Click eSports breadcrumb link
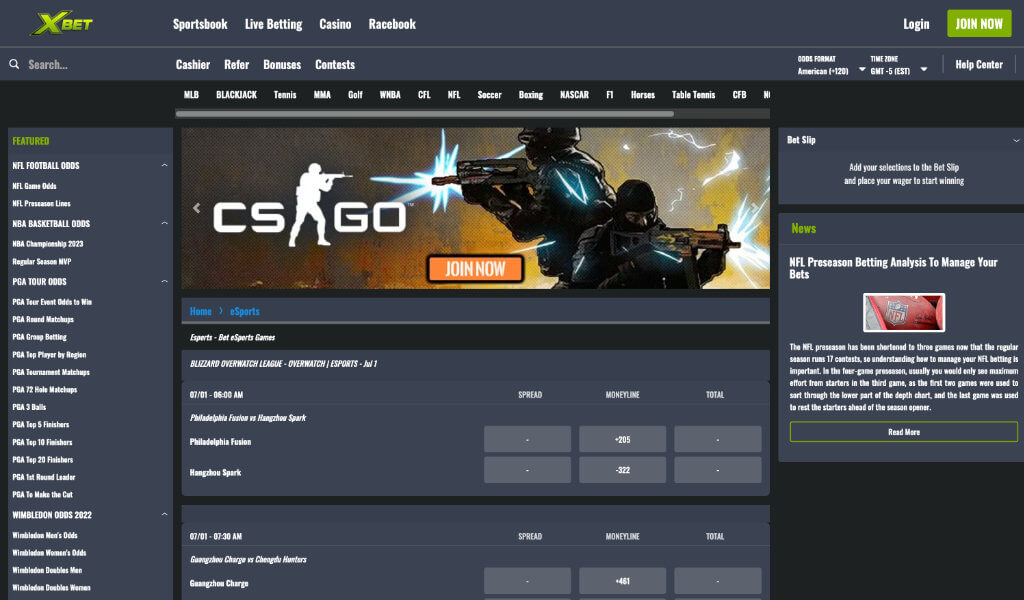Screen dimensions: 1024x600 [x=244, y=311]
